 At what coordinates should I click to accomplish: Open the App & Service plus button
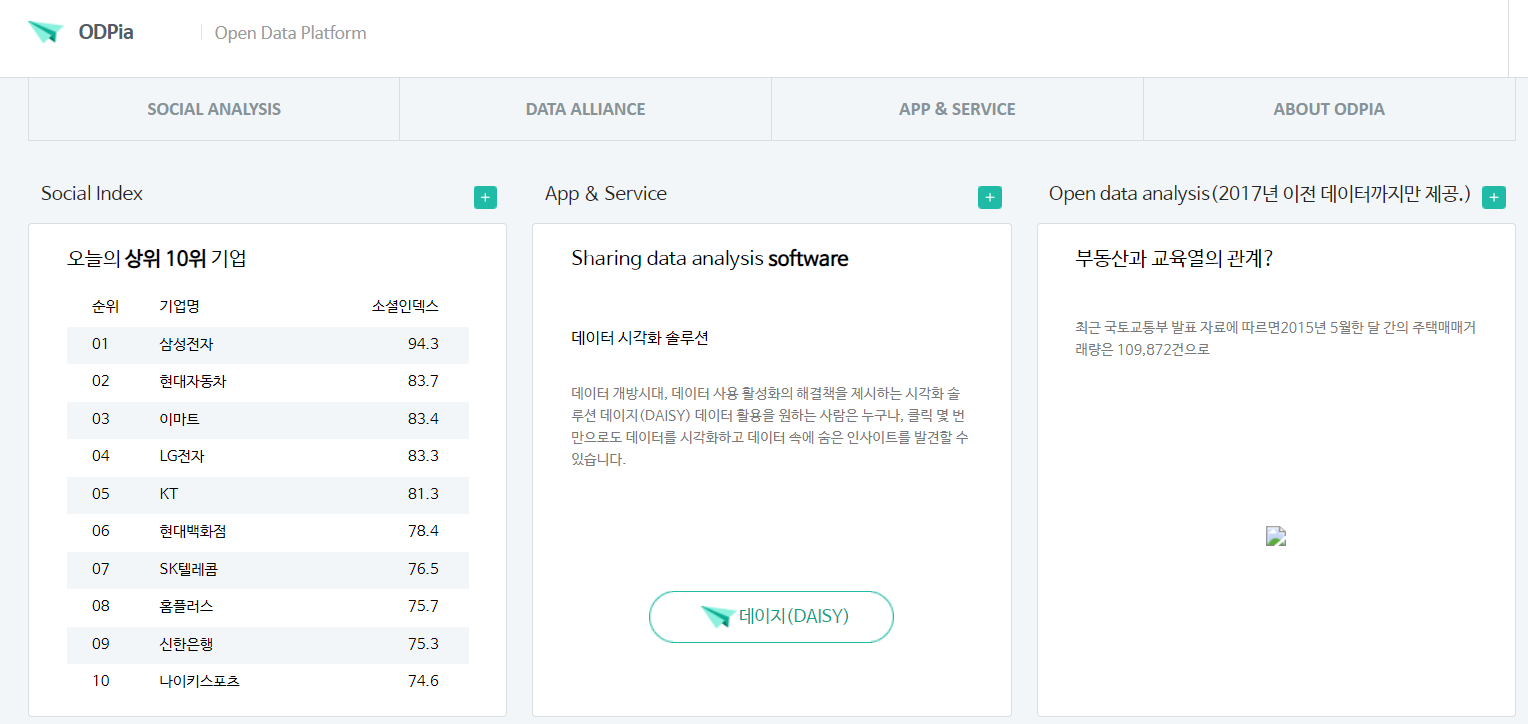click(x=989, y=198)
